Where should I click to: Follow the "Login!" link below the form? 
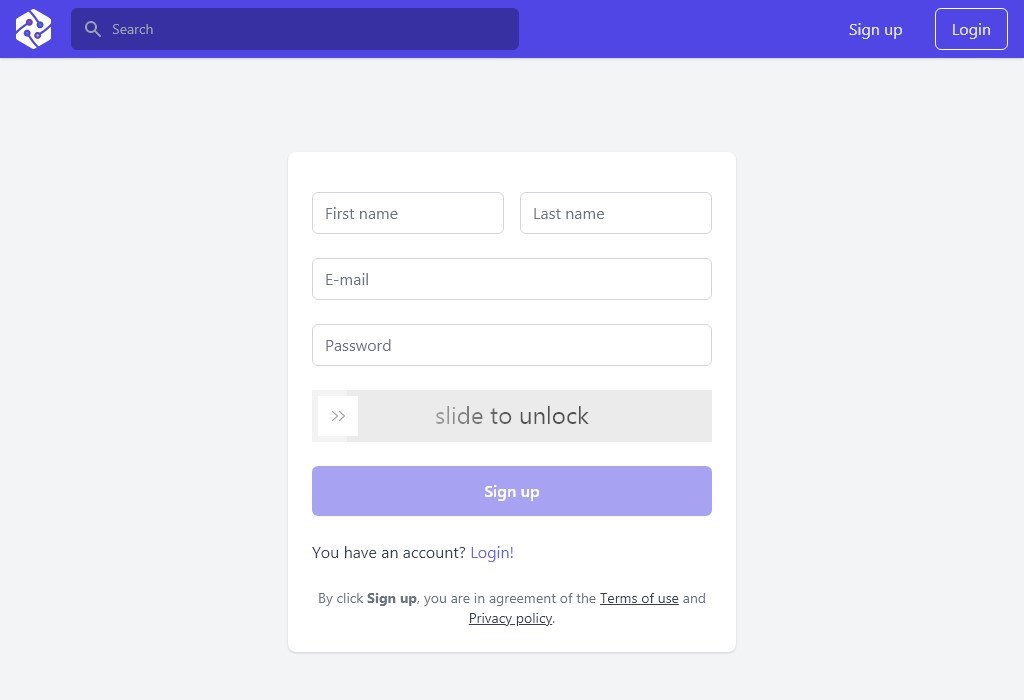(x=492, y=552)
